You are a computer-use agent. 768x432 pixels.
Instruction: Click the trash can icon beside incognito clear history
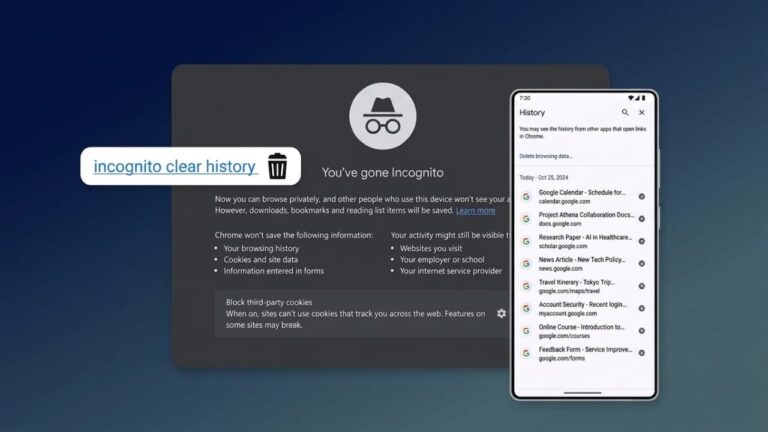pos(277,166)
